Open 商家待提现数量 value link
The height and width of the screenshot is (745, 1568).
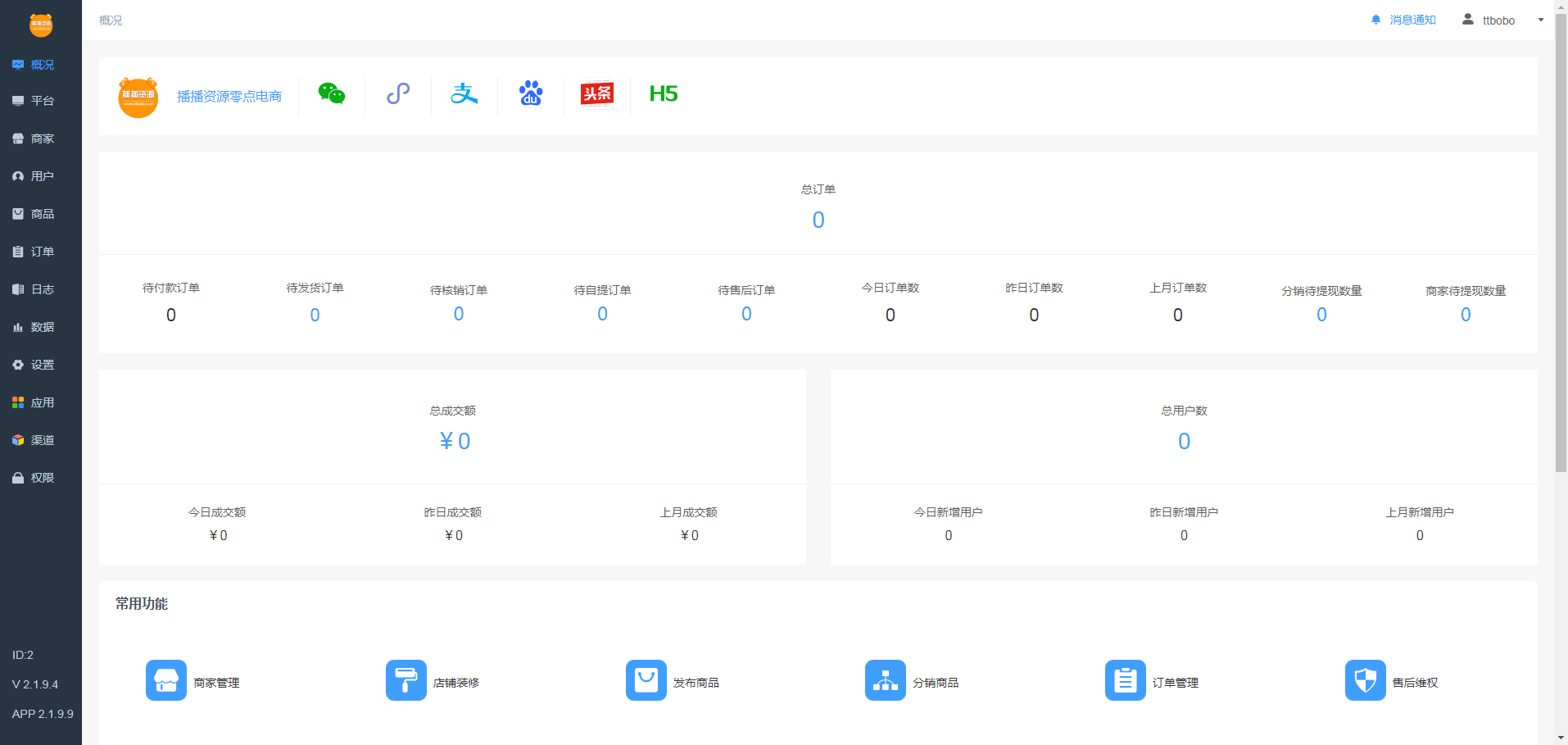[x=1466, y=316]
